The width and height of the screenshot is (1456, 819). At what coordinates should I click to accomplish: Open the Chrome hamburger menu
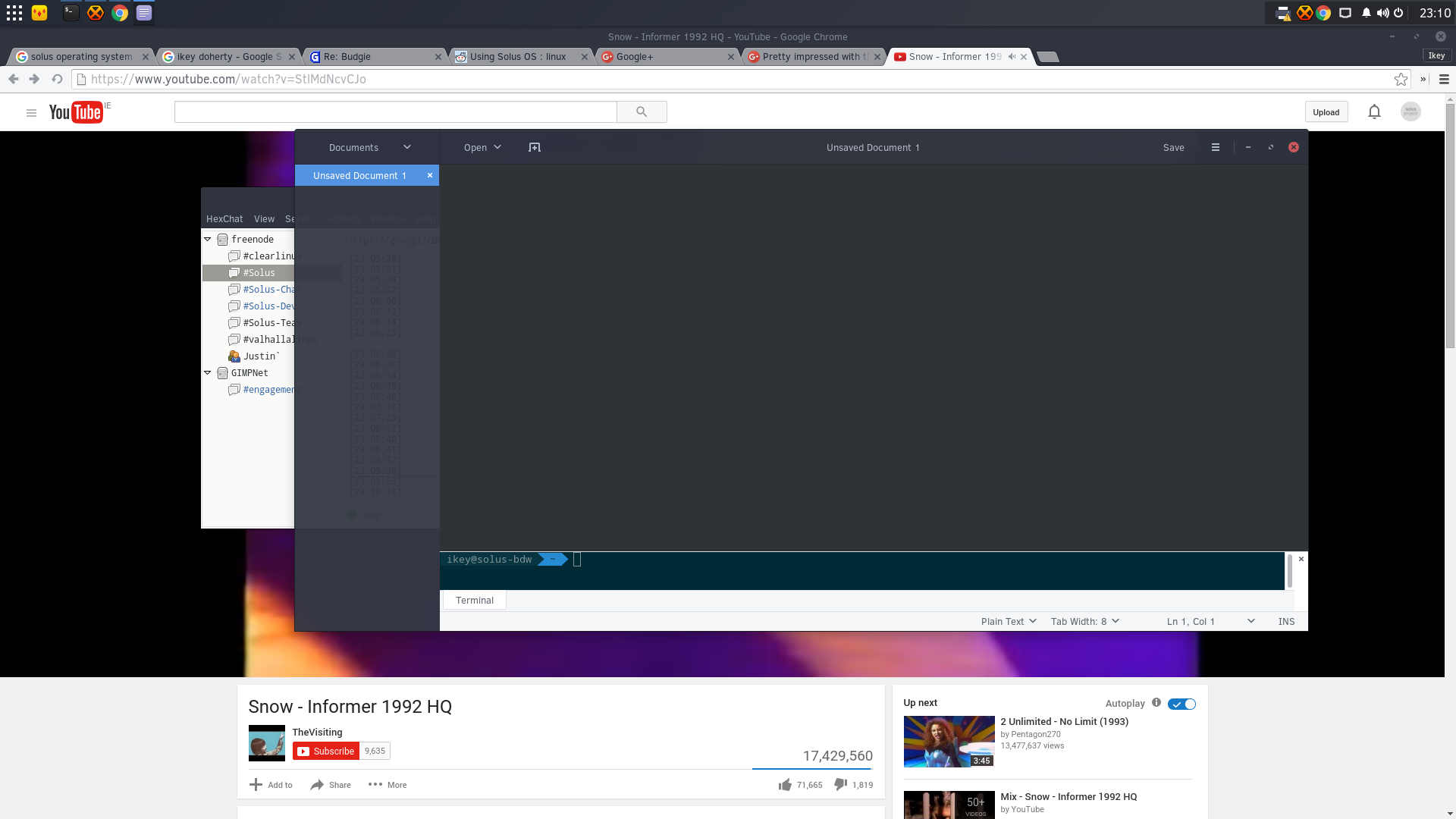(x=1444, y=79)
